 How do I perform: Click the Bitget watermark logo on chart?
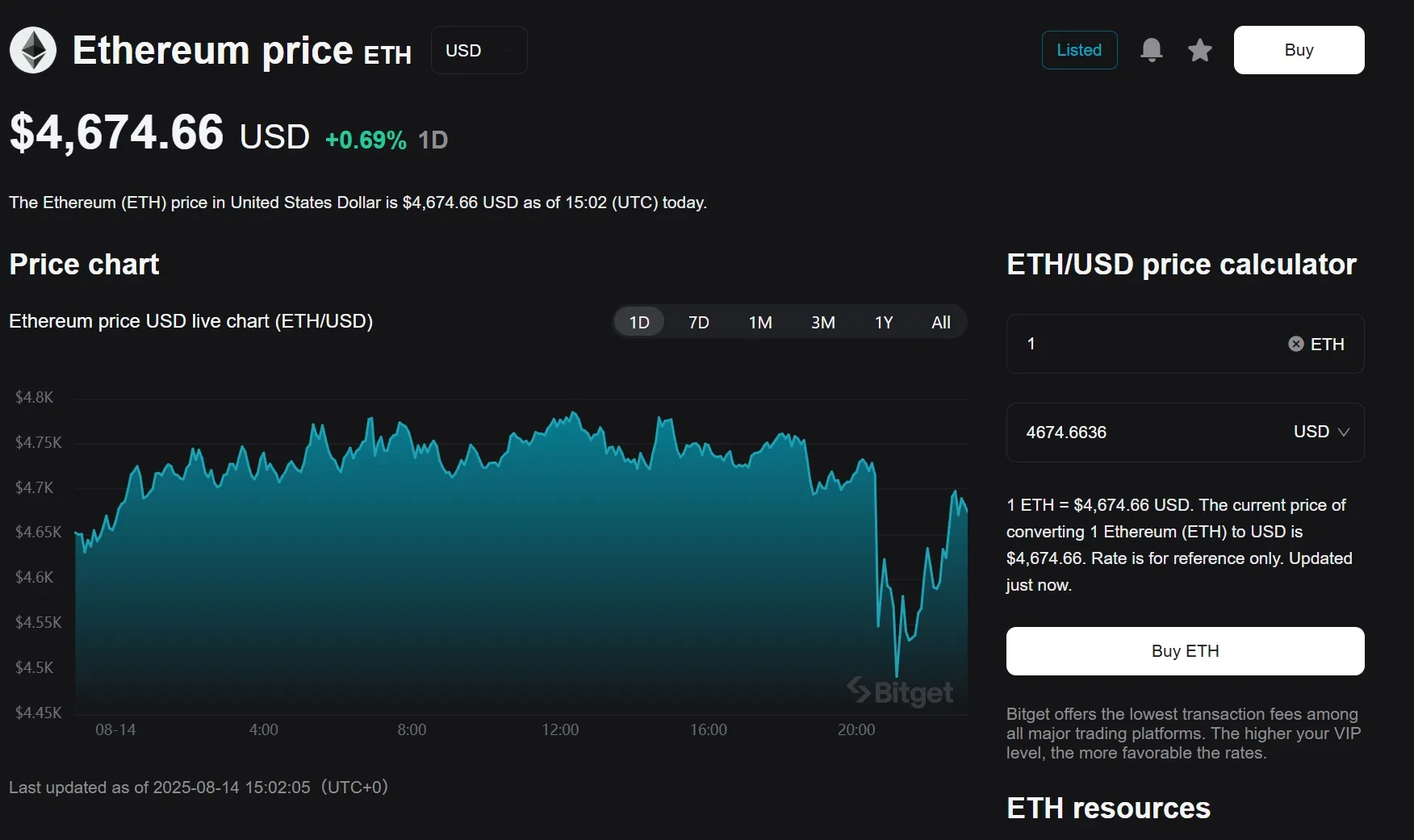[x=900, y=692]
